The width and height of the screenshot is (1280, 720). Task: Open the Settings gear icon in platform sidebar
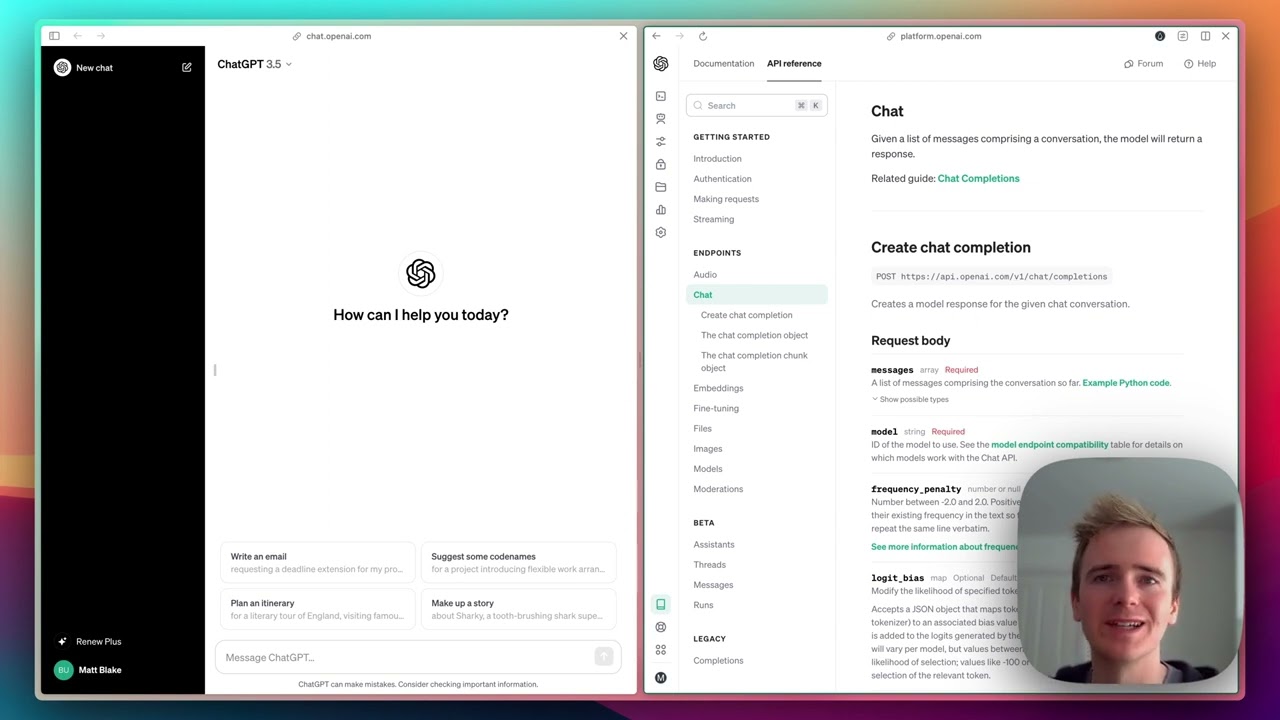point(660,232)
